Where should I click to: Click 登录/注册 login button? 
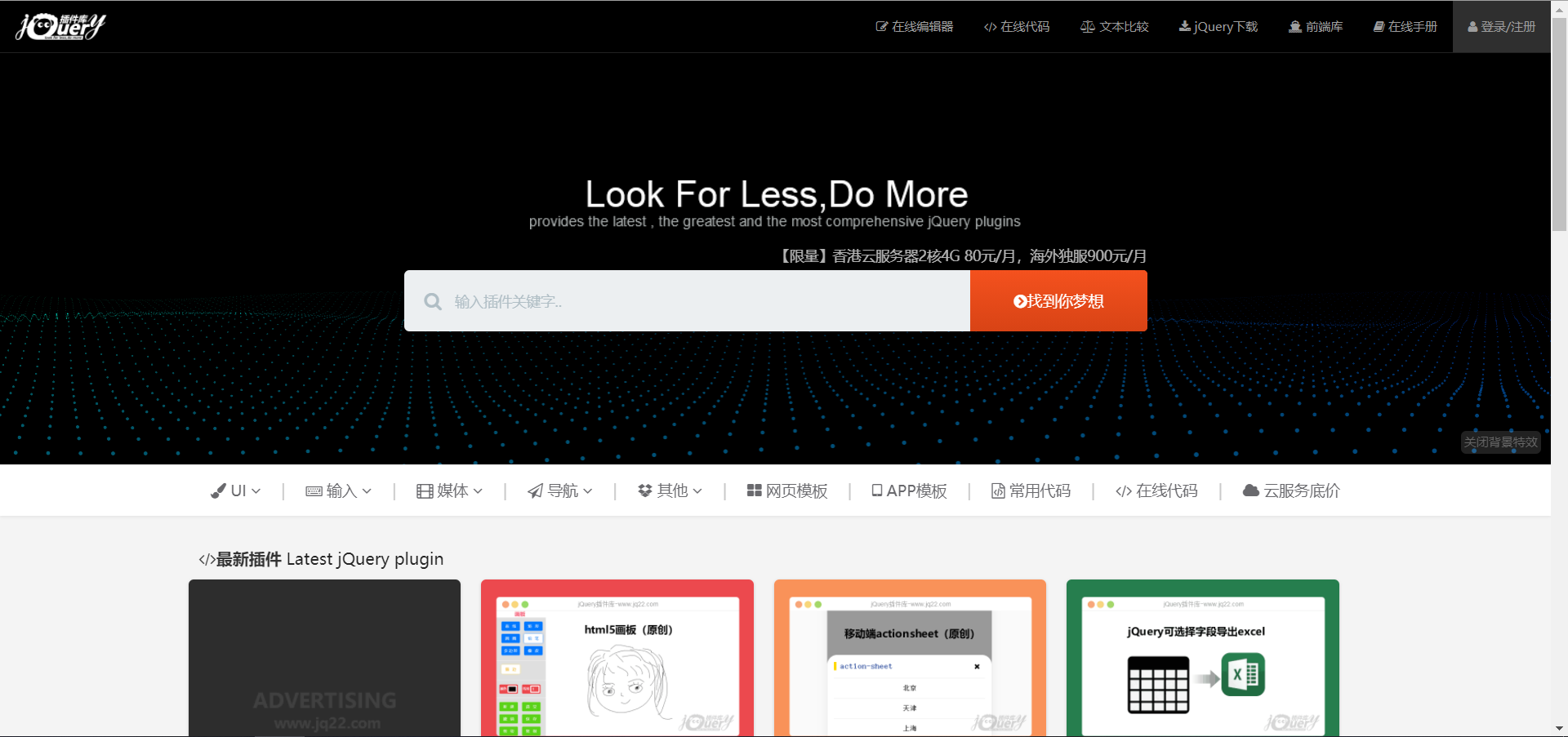[1502, 27]
